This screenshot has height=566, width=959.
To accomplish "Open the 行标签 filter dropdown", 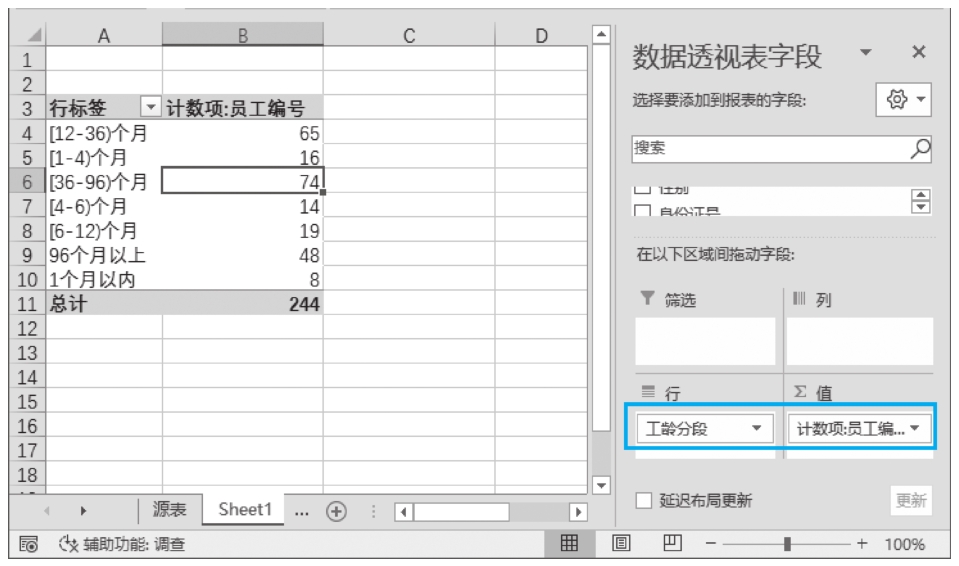I will 150,108.
